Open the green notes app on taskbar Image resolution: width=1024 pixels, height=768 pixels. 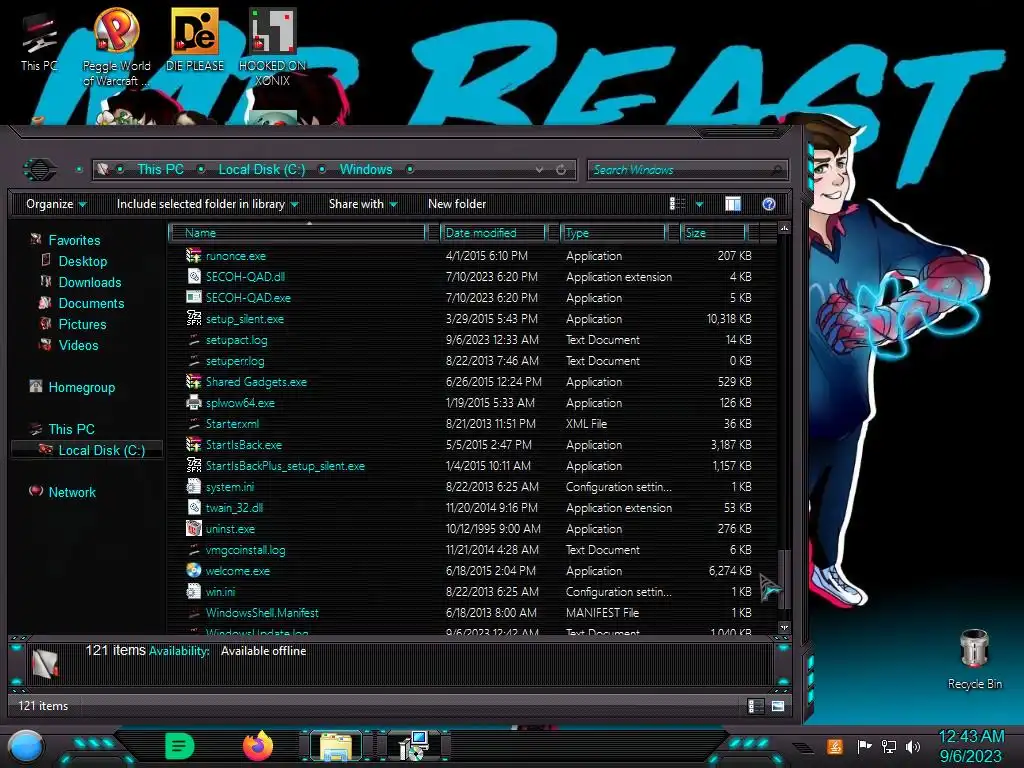(x=180, y=746)
